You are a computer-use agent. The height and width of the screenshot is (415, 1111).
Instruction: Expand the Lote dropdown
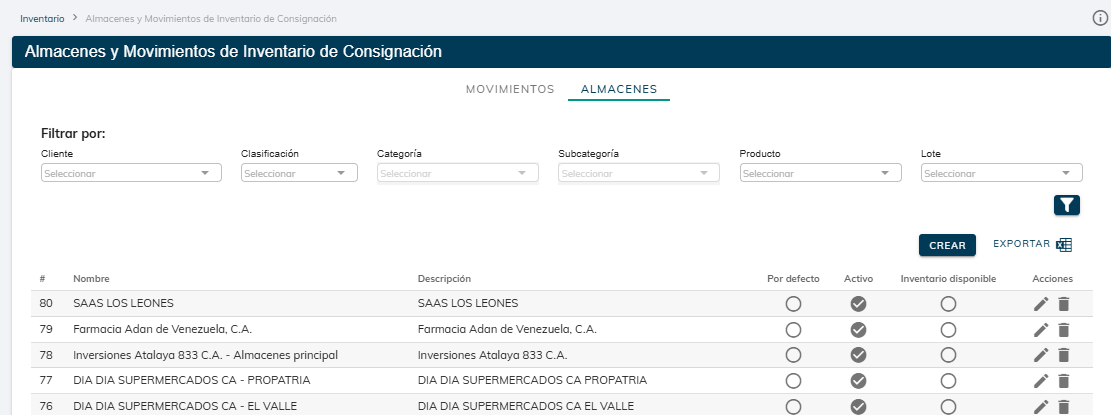pos(1001,173)
